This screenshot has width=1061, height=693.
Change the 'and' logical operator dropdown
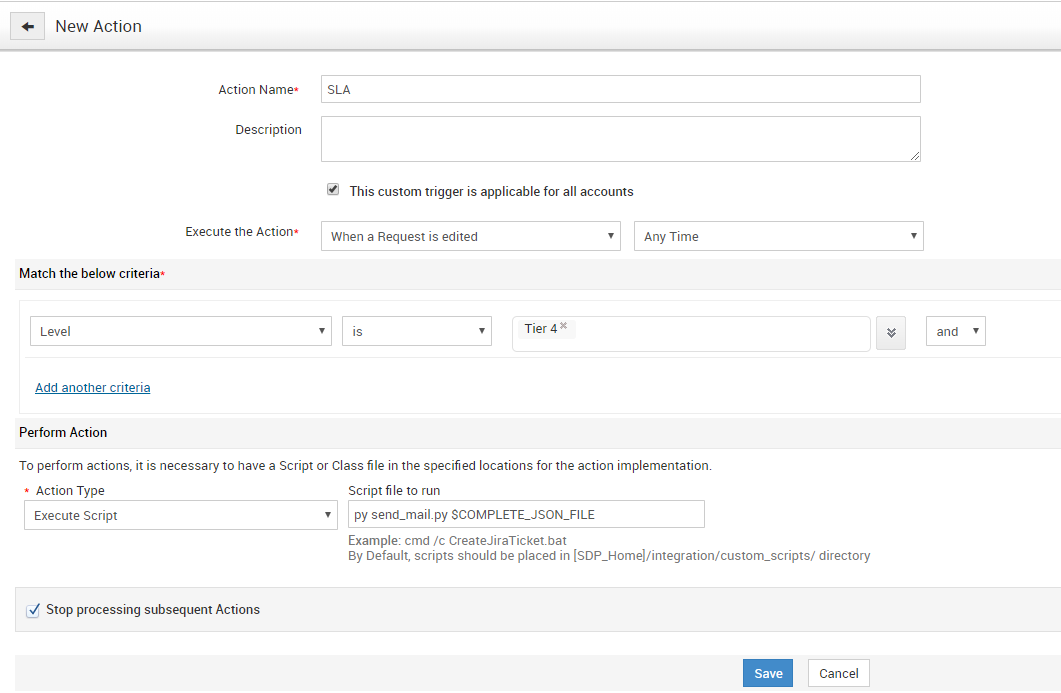(x=955, y=331)
